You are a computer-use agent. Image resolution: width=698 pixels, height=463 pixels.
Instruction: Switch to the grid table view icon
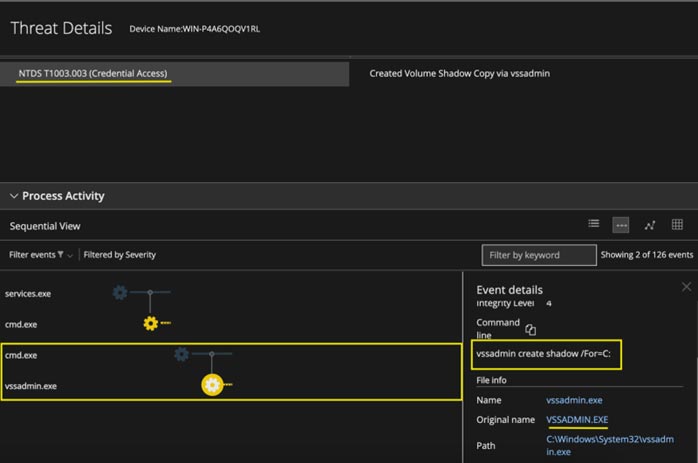click(x=677, y=225)
